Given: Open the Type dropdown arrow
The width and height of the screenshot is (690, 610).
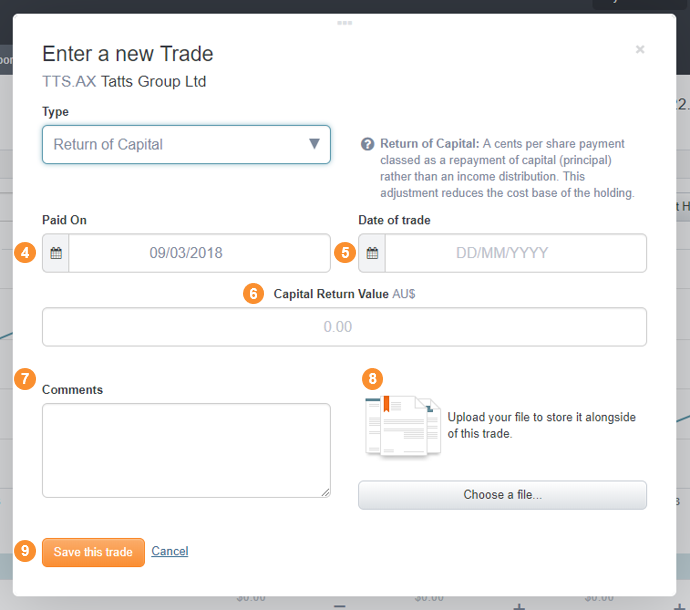Looking at the screenshot, I should 314,144.
